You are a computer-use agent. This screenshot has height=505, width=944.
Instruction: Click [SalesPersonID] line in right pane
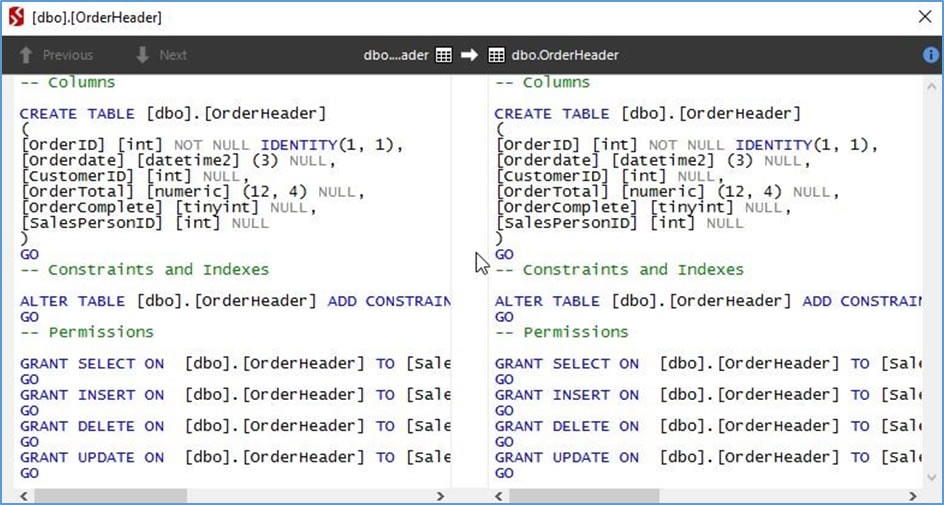(620, 223)
